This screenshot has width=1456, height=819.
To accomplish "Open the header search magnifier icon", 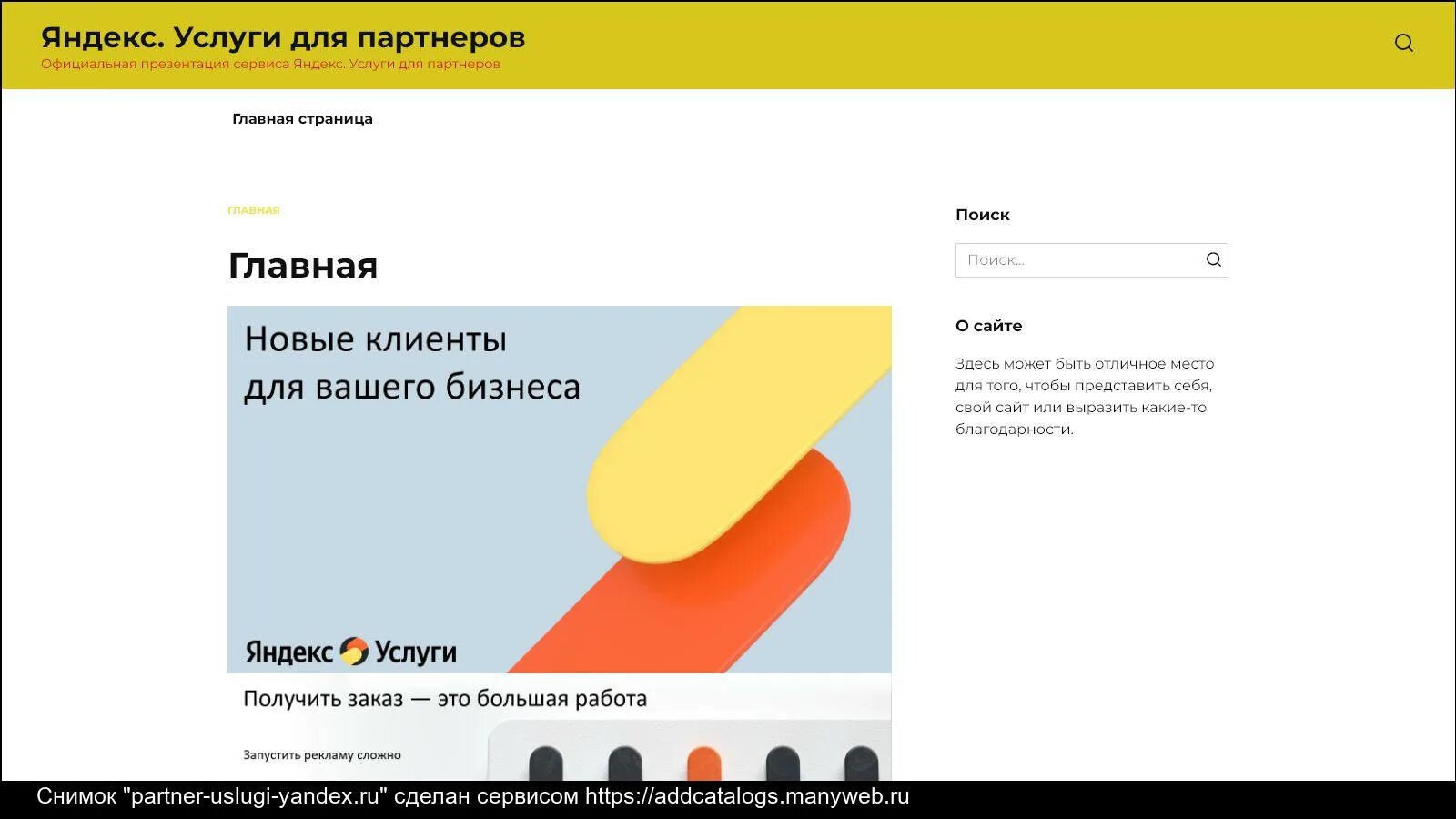I will pos(1404,43).
